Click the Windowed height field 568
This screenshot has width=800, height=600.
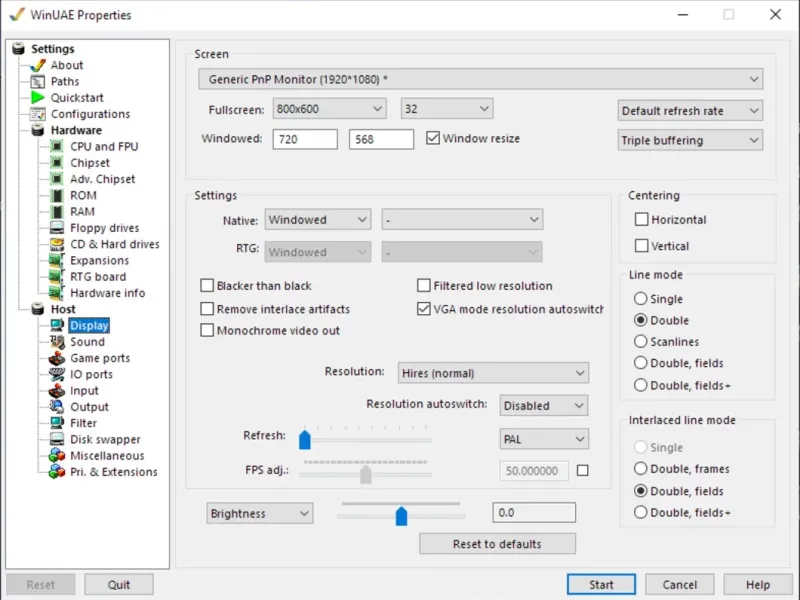pyautogui.click(x=381, y=139)
